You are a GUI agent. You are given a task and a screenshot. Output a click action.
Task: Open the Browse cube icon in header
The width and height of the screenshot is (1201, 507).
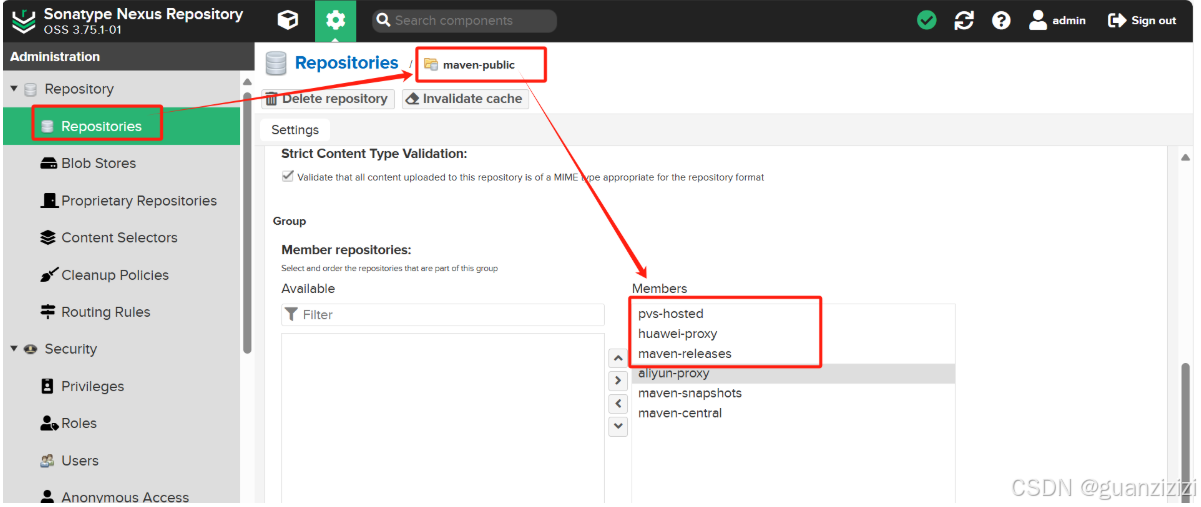[288, 20]
